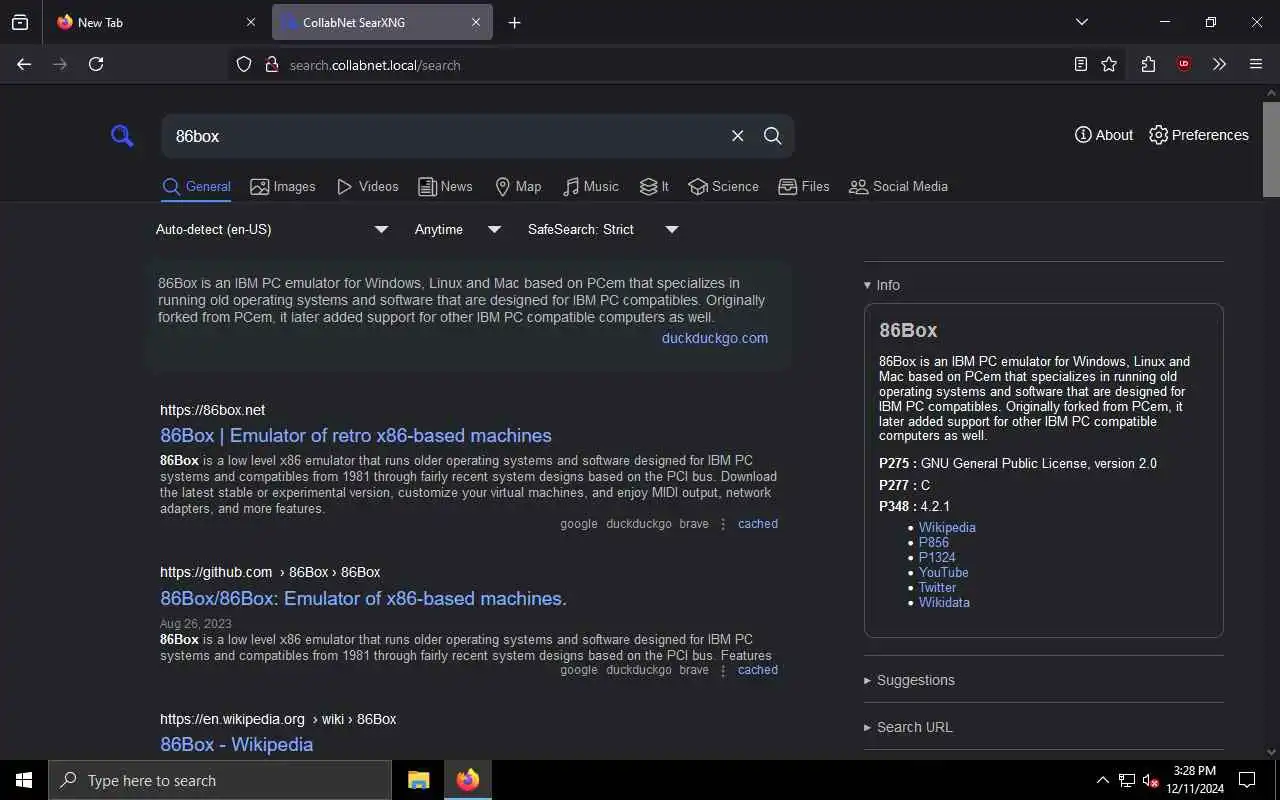Open the 86Box/86Box GitHub result
Viewport: 1280px width, 800px height.
pos(363,598)
